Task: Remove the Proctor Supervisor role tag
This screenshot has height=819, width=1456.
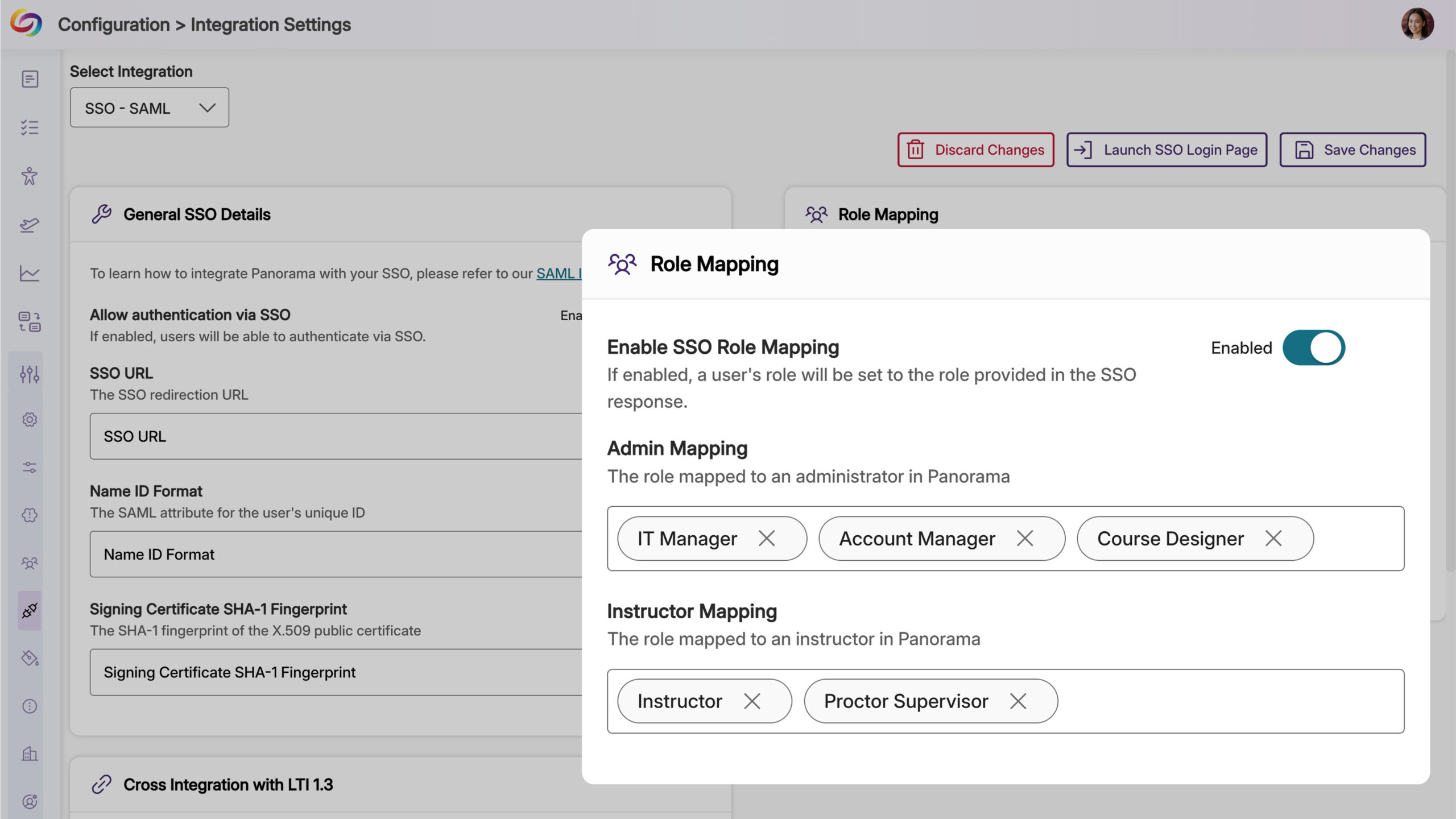Action: tap(1017, 701)
